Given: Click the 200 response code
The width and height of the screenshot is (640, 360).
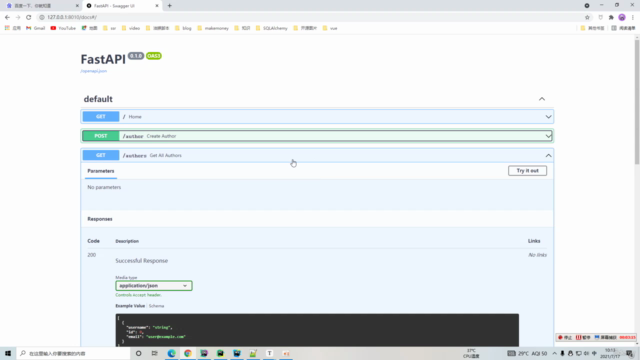Looking at the screenshot, I should click(92, 255).
